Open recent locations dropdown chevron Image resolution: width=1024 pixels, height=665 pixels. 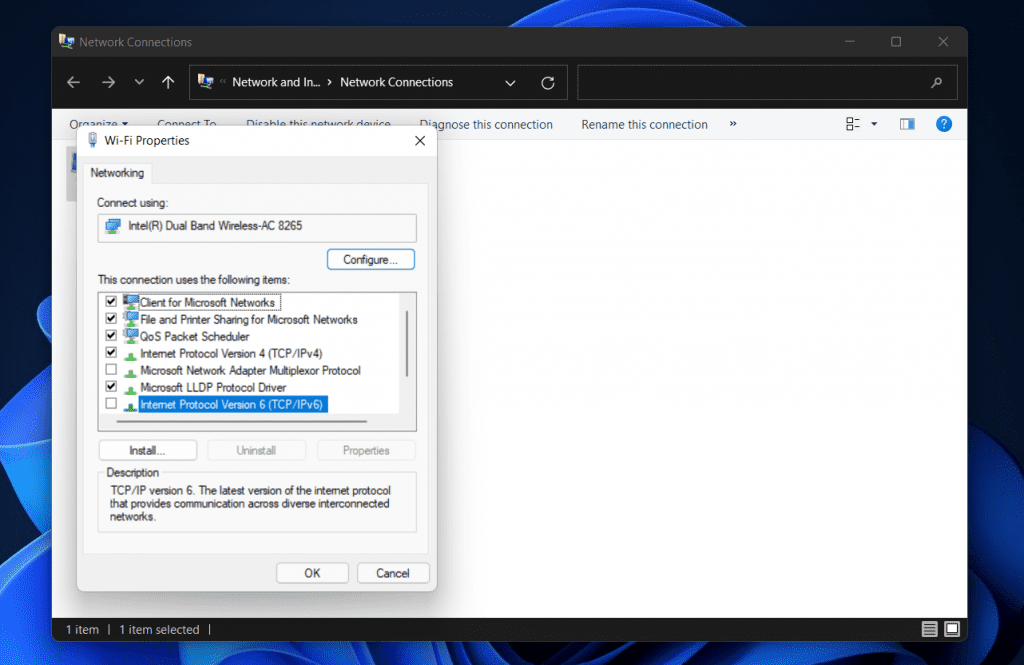pos(139,83)
